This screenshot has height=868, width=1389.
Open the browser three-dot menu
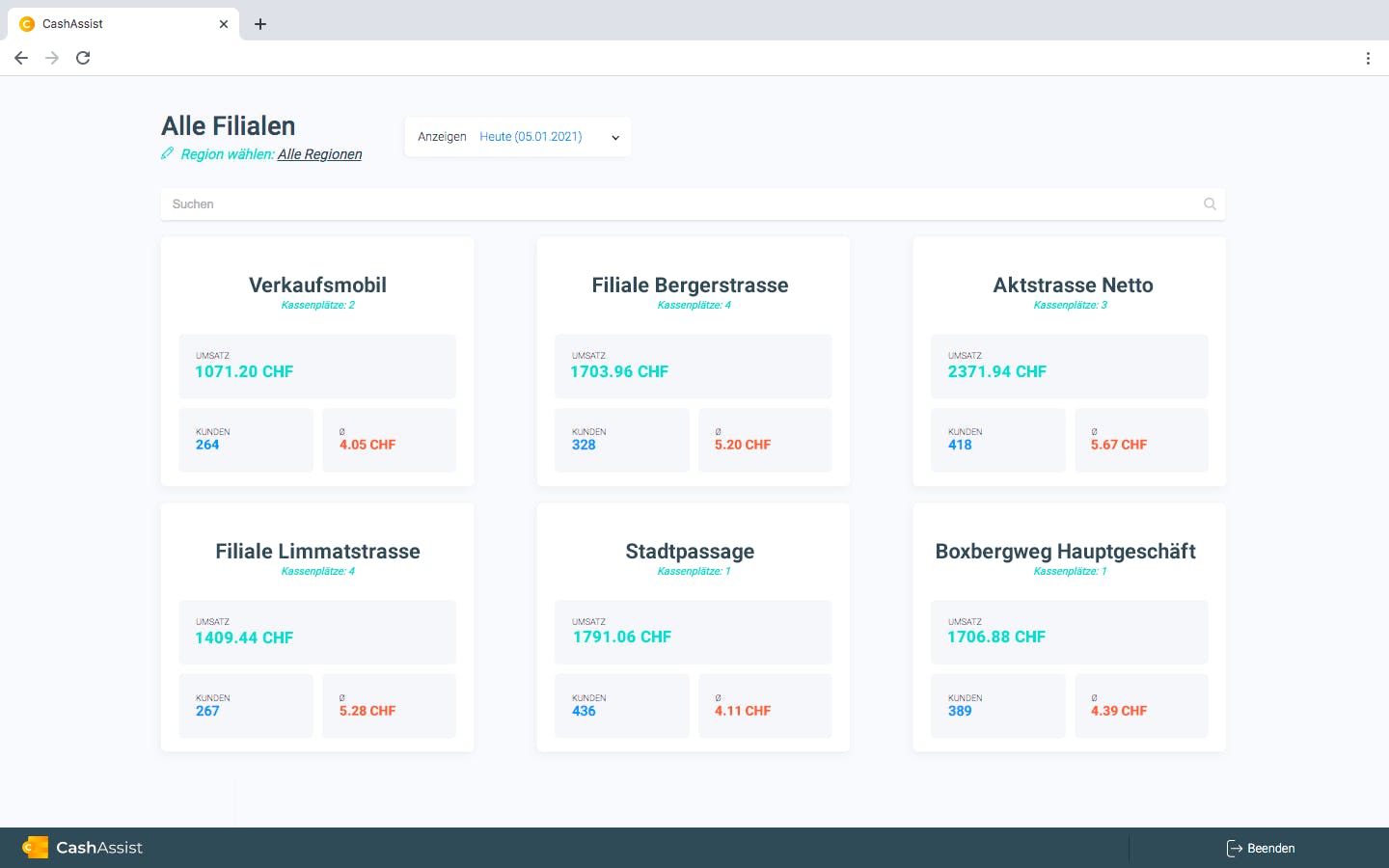pyautogui.click(x=1368, y=58)
